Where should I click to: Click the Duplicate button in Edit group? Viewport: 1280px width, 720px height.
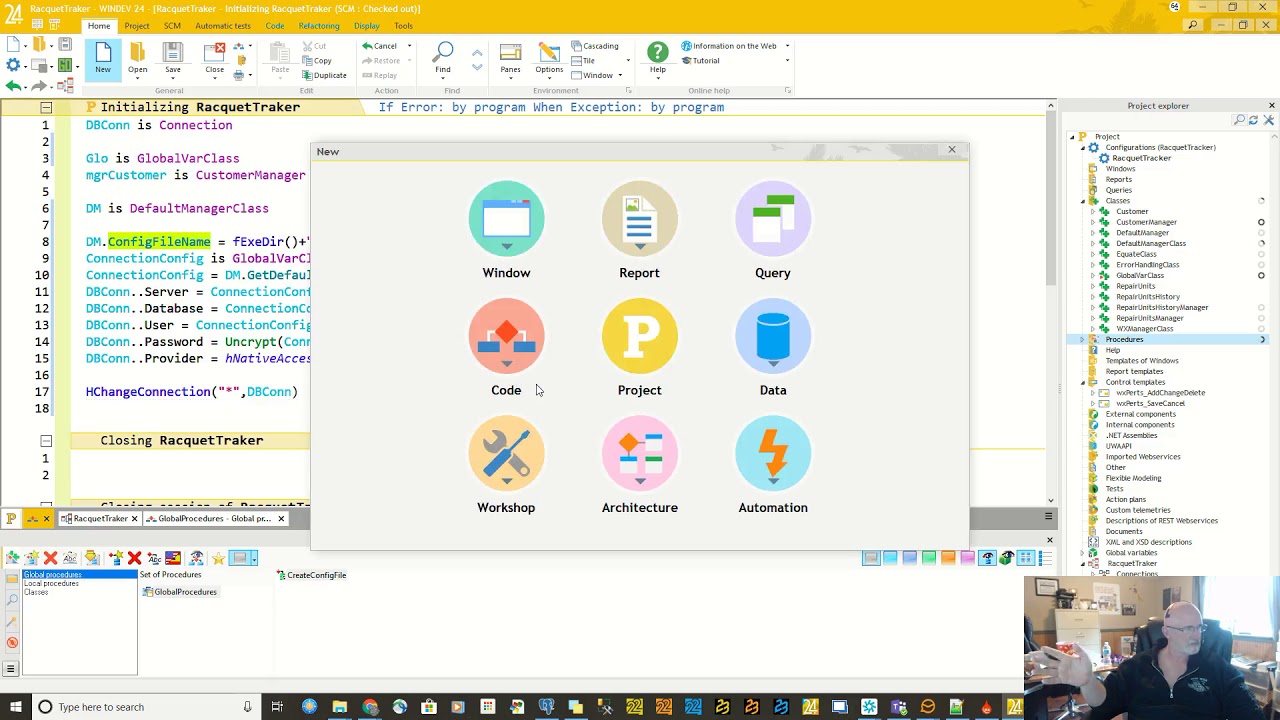pos(324,75)
